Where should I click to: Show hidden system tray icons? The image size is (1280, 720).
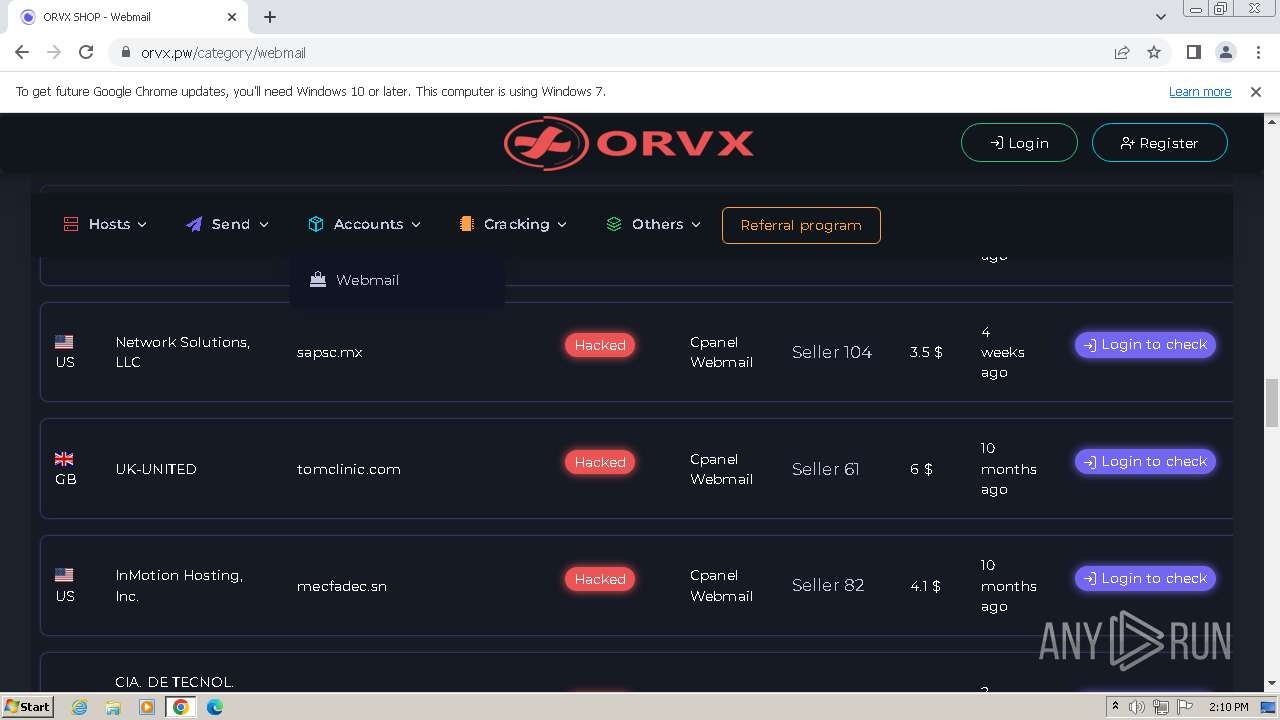(x=1115, y=707)
